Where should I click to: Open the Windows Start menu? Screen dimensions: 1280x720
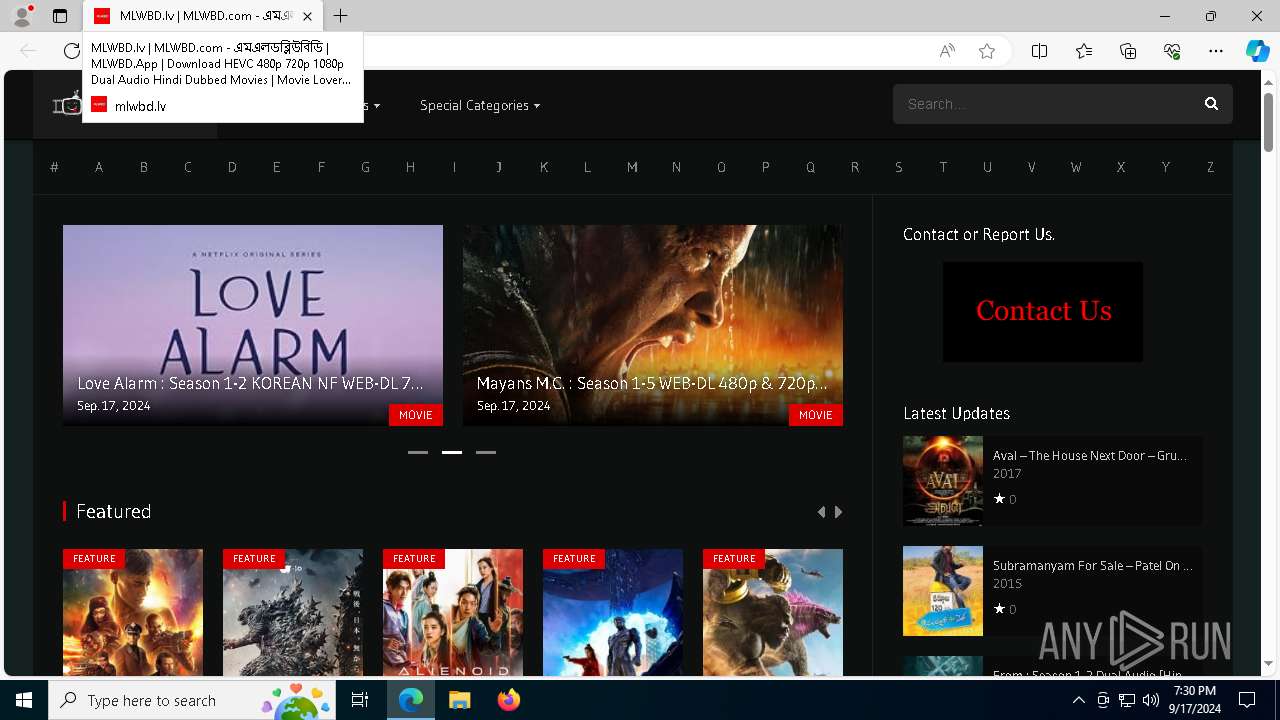point(24,700)
